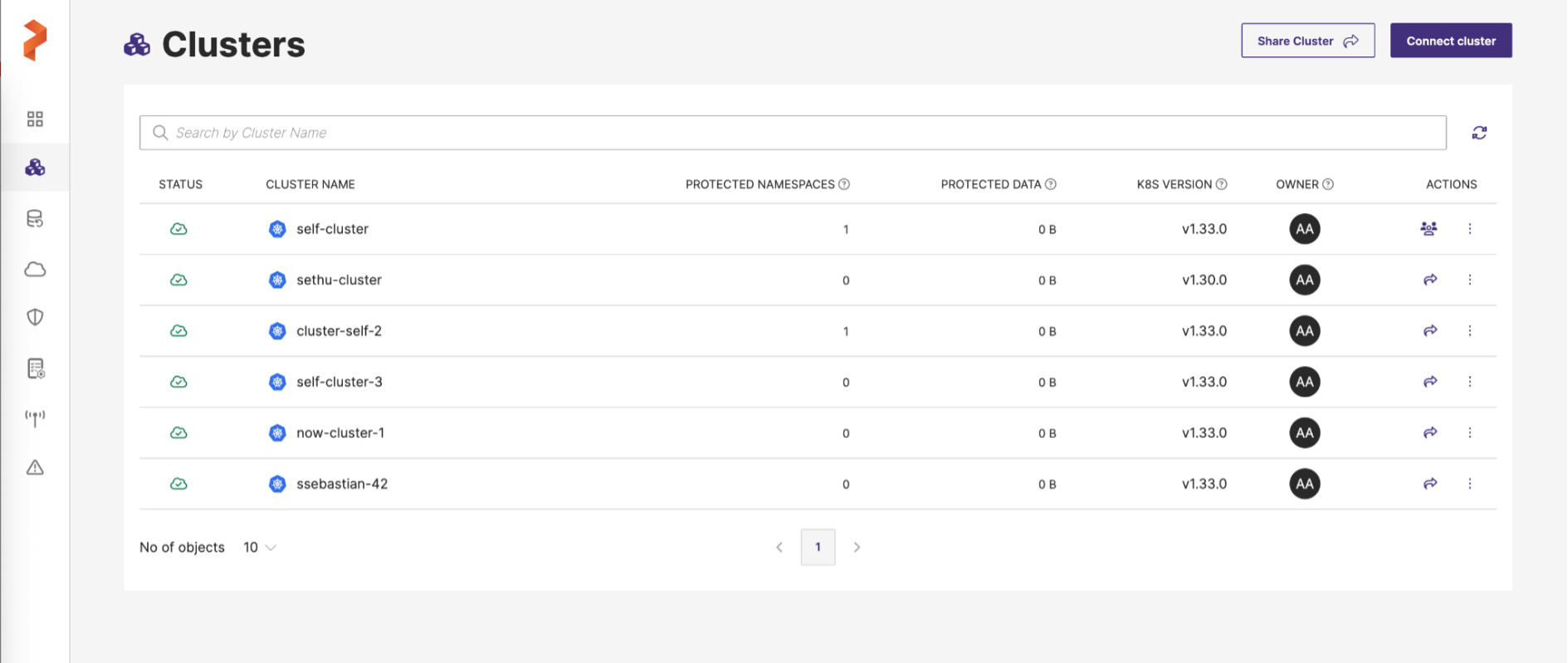Open the database backups sidebar icon
Screen dimensions: 1568x663
point(35,219)
